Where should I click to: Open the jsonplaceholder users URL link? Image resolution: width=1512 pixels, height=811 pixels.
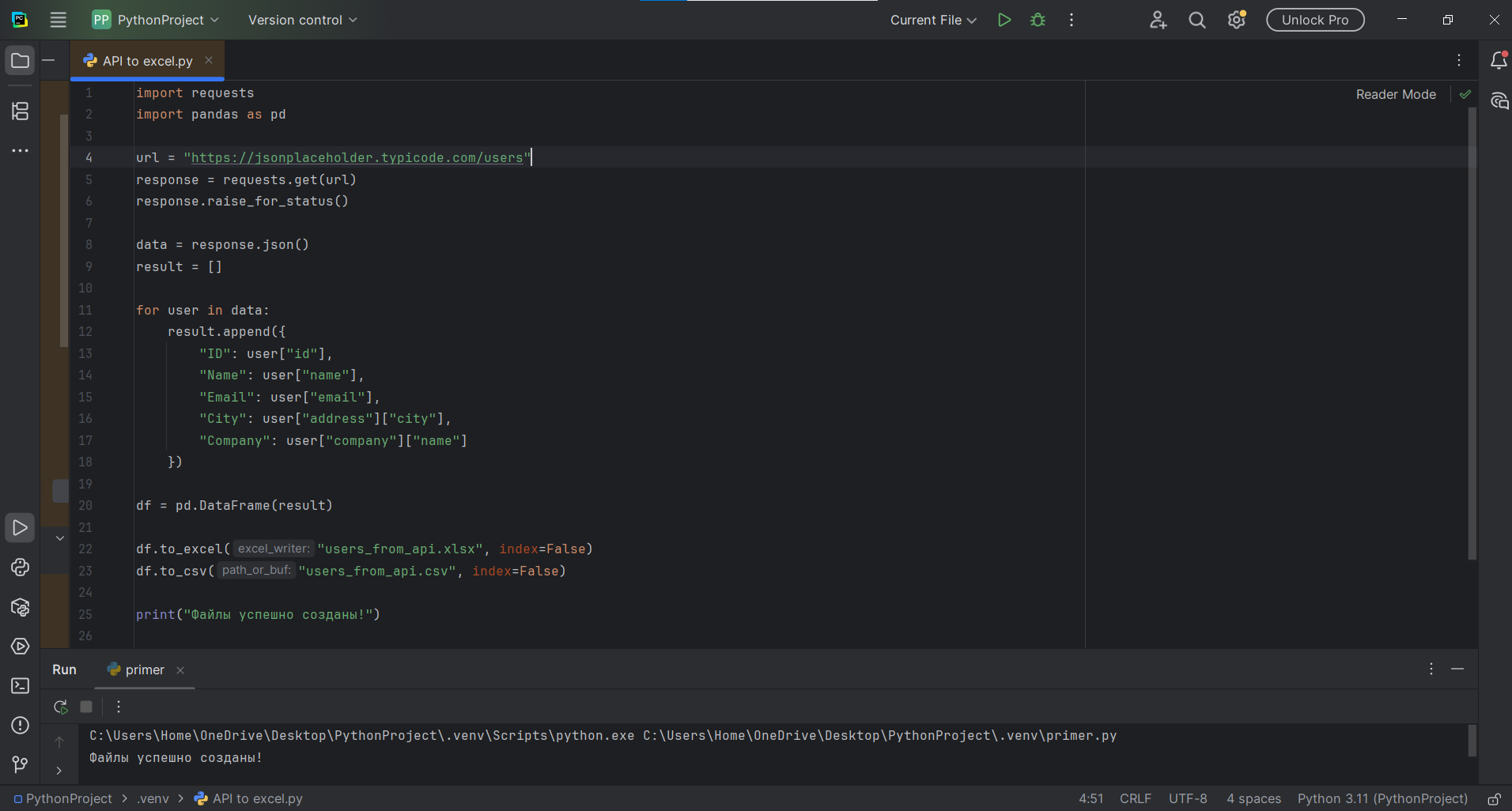[x=357, y=158]
